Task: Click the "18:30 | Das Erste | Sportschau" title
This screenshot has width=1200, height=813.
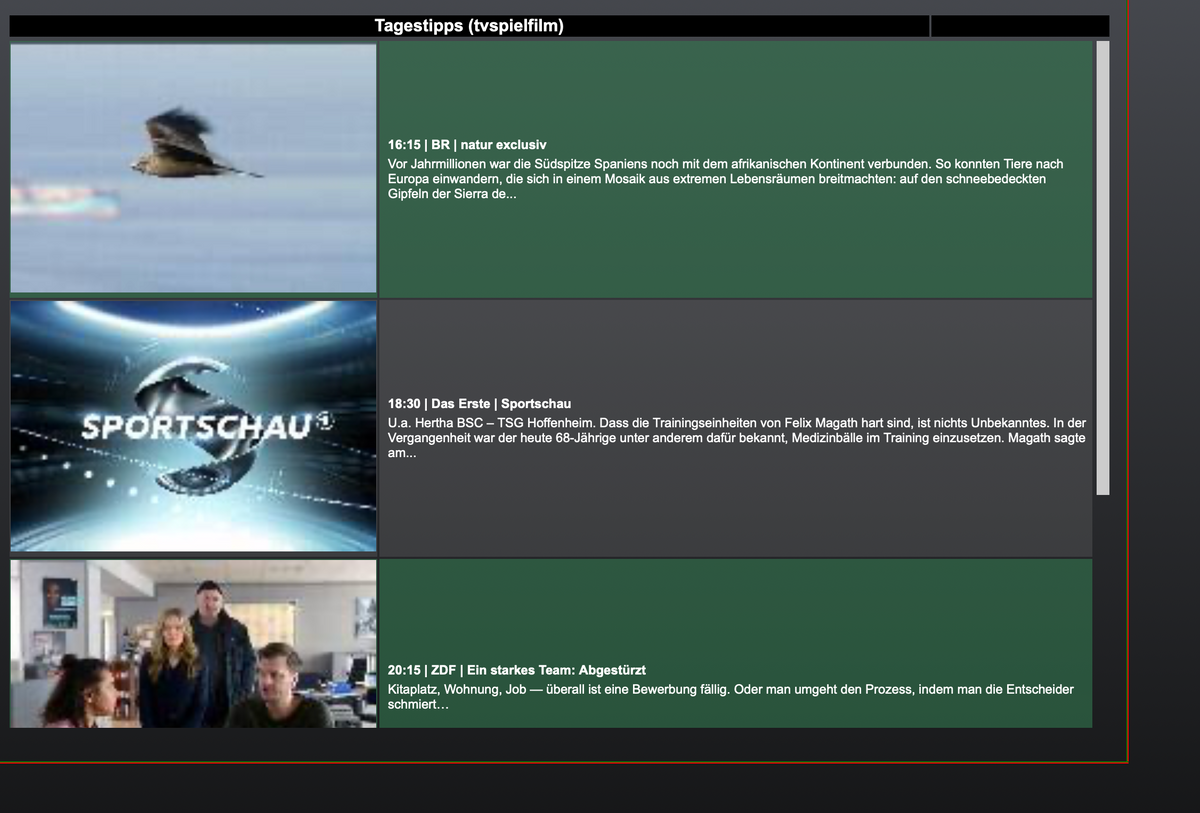Action: [x=479, y=404]
